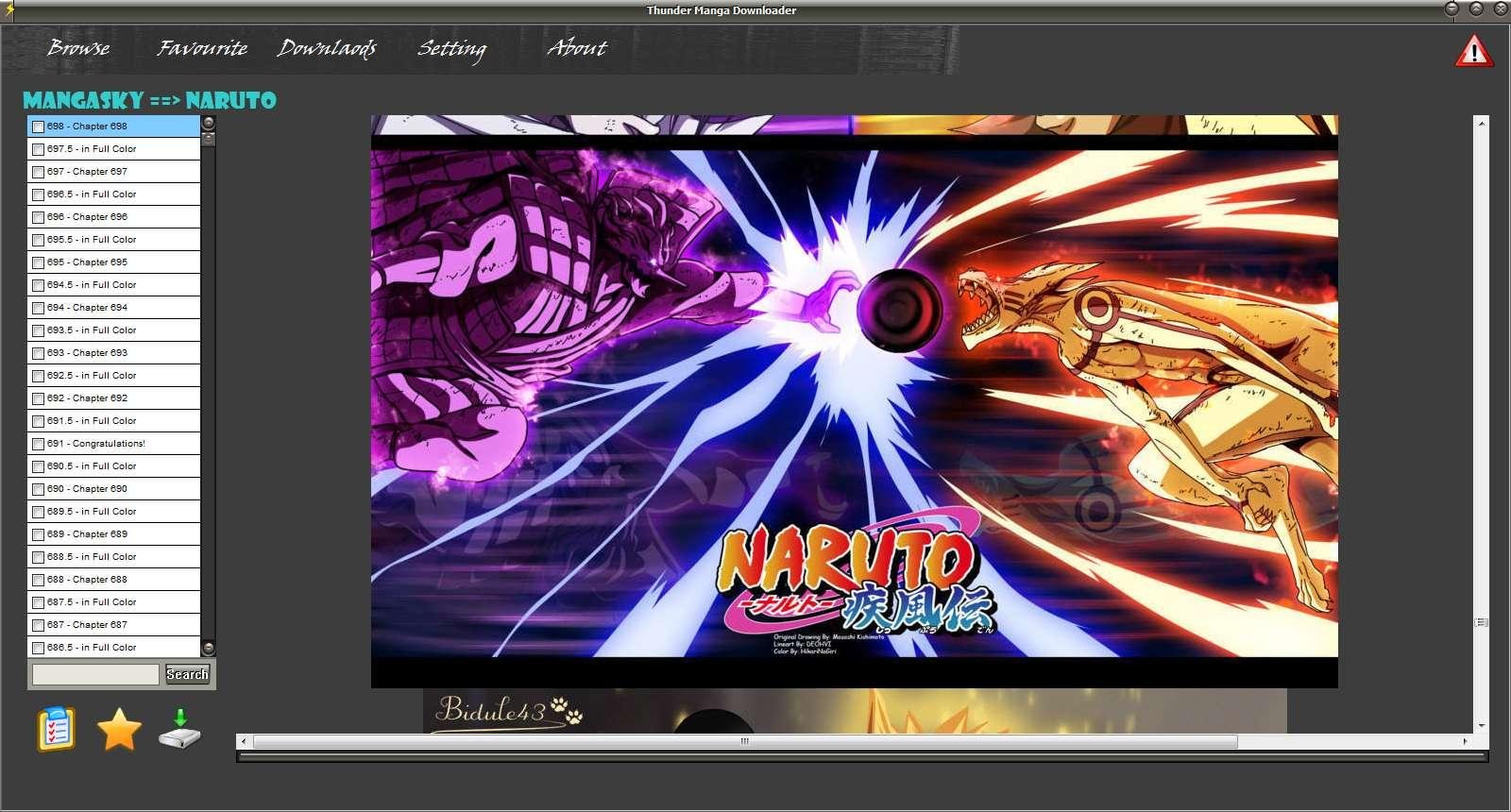The width and height of the screenshot is (1511, 812).
Task: Click the Search button
Action: click(x=187, y=674)
